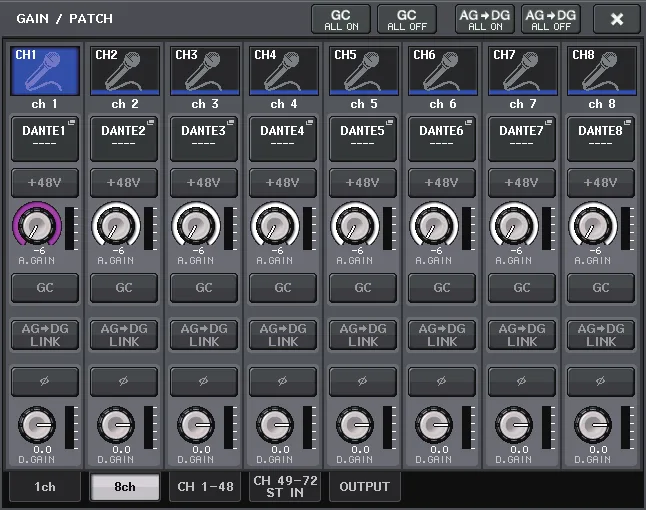This screenshot has width=646, height=510.
Task: Enable AG→DG LINK on channel 3
Action: point(204,335)
